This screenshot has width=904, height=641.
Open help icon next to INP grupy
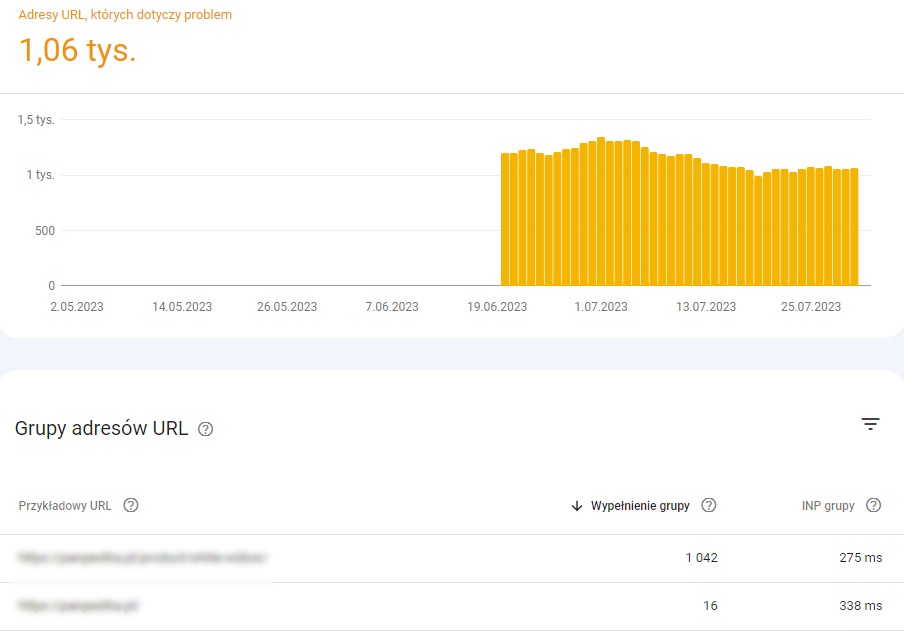point(873,505)
